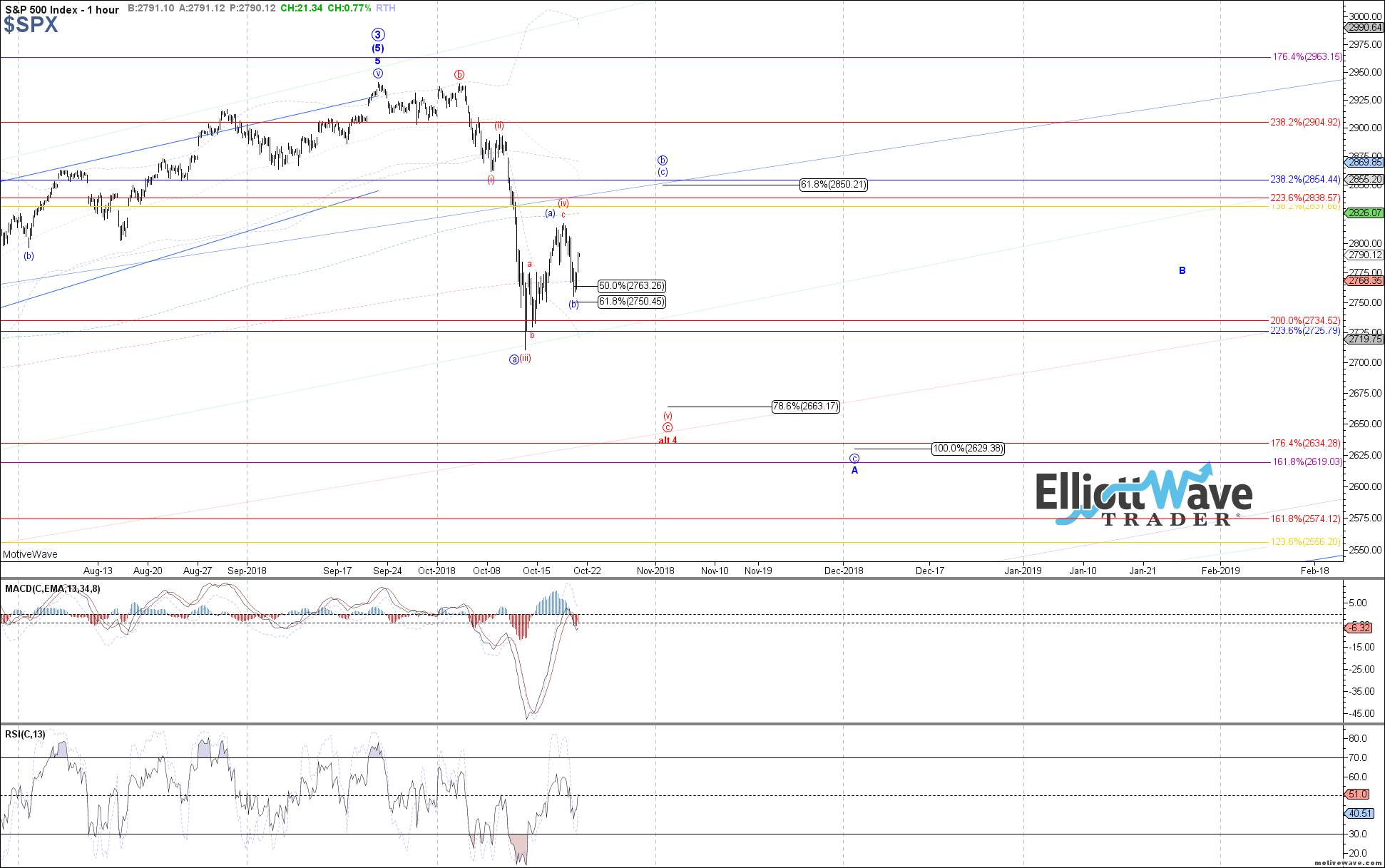This screenshot has height=868, width=1385.
Task: Click the boxed 100.0%(2629.38) extension label
Action: (x=969, y=449)
